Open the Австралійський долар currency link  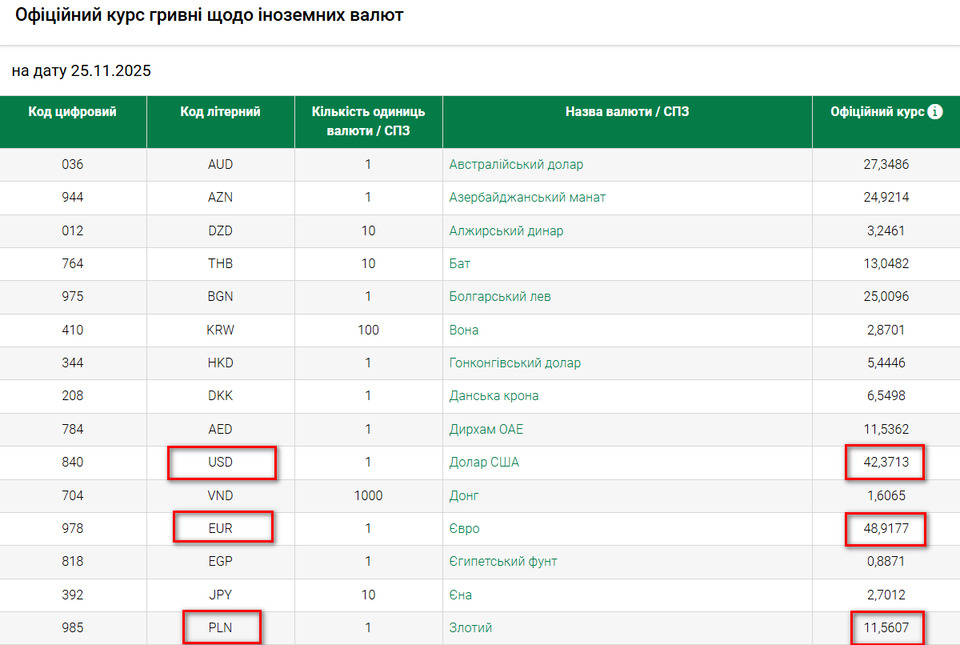[x=516, y=164]
